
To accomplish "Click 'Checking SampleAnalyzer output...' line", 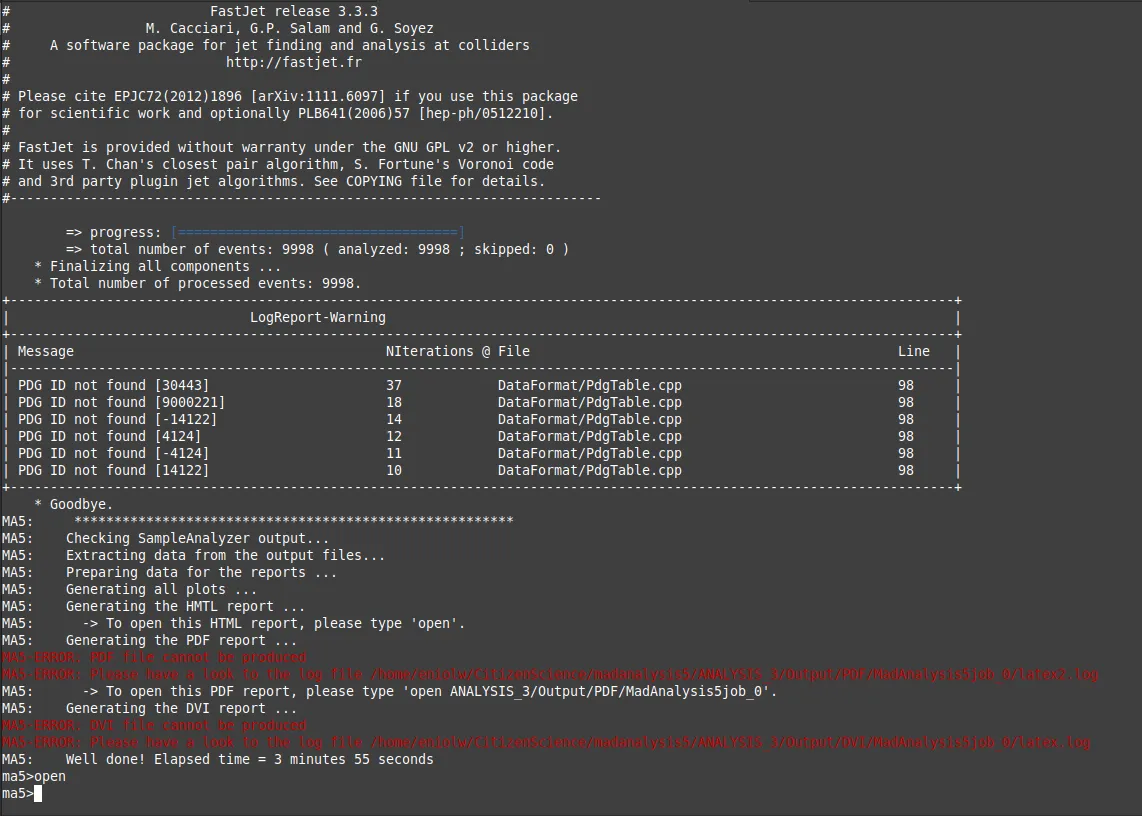I will tap(197, 538).
